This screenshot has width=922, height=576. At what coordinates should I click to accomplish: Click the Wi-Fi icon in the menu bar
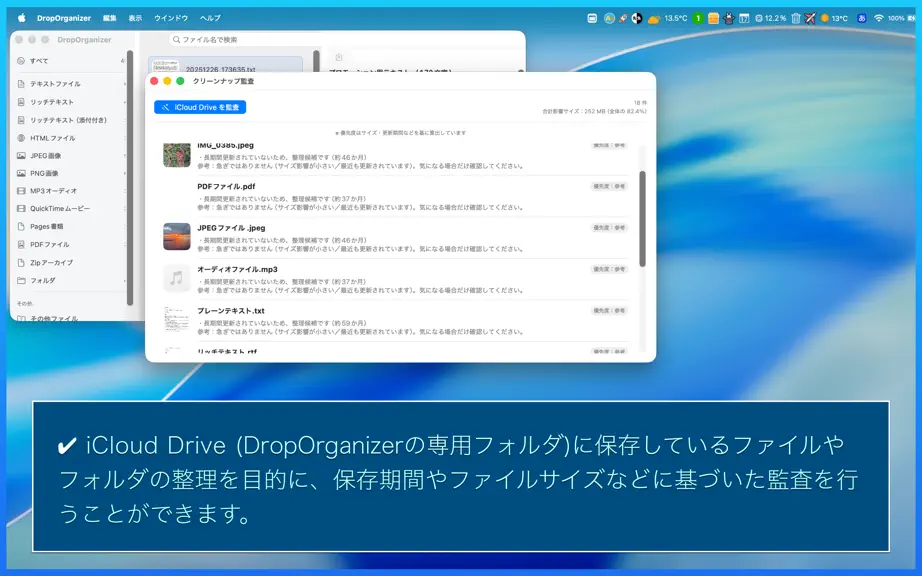point(878,18)
